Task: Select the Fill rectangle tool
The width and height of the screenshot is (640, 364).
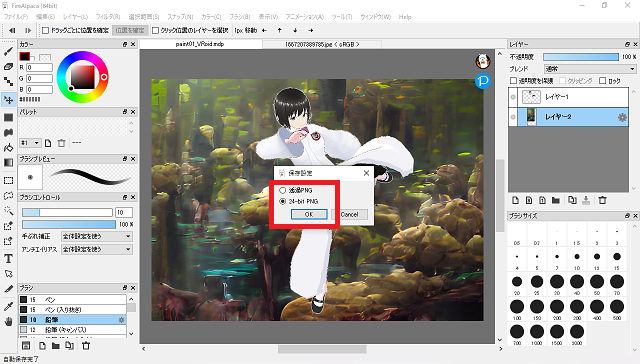Action: (x=8, y=118)
